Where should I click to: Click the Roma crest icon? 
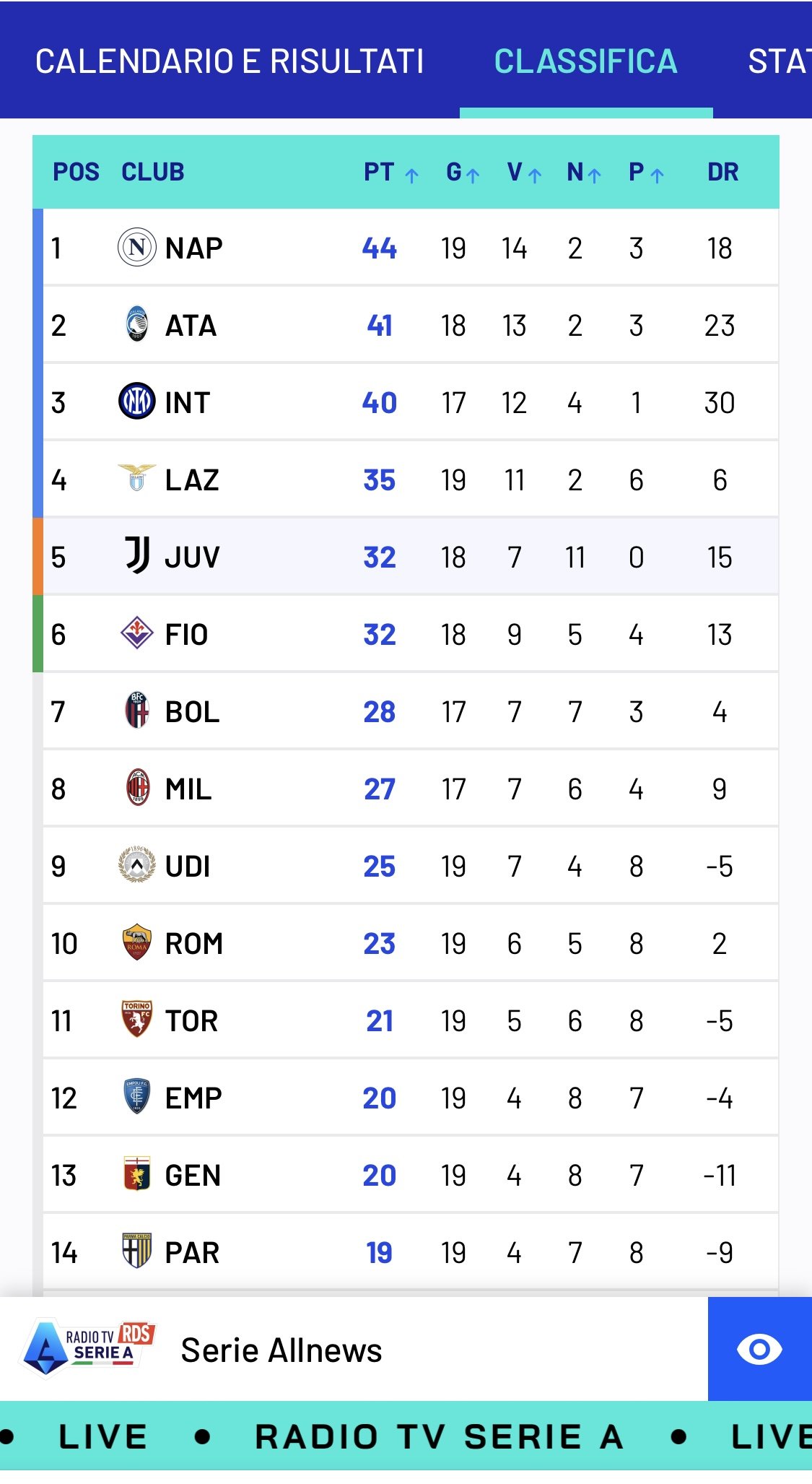click(x=136, y=942)
